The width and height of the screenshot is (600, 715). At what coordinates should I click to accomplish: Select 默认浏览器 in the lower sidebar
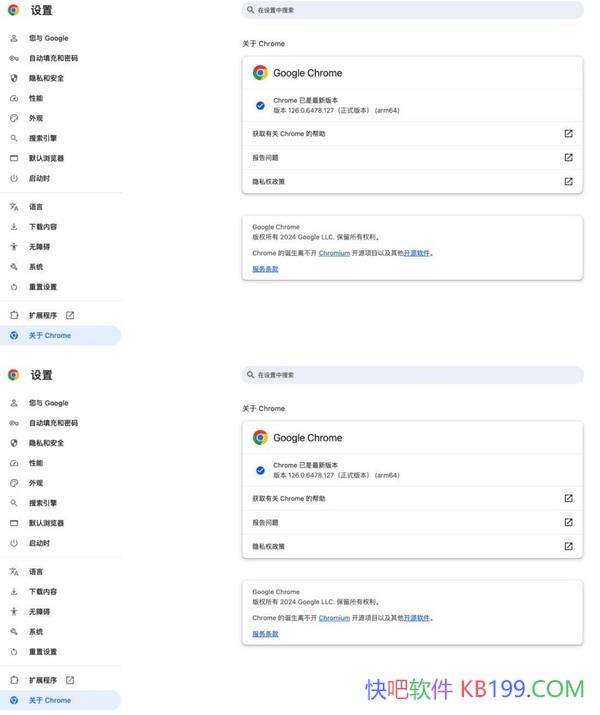(46, 523)
